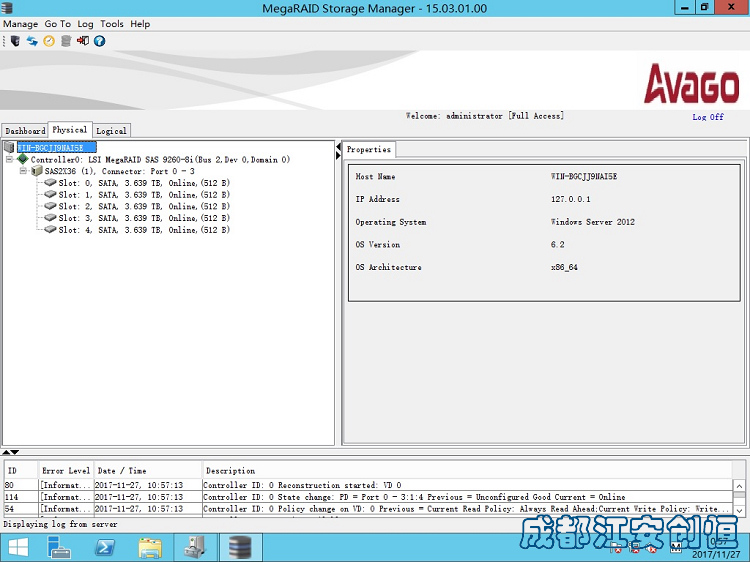
Task: Open the Tools menu
Action: (112, 24)
